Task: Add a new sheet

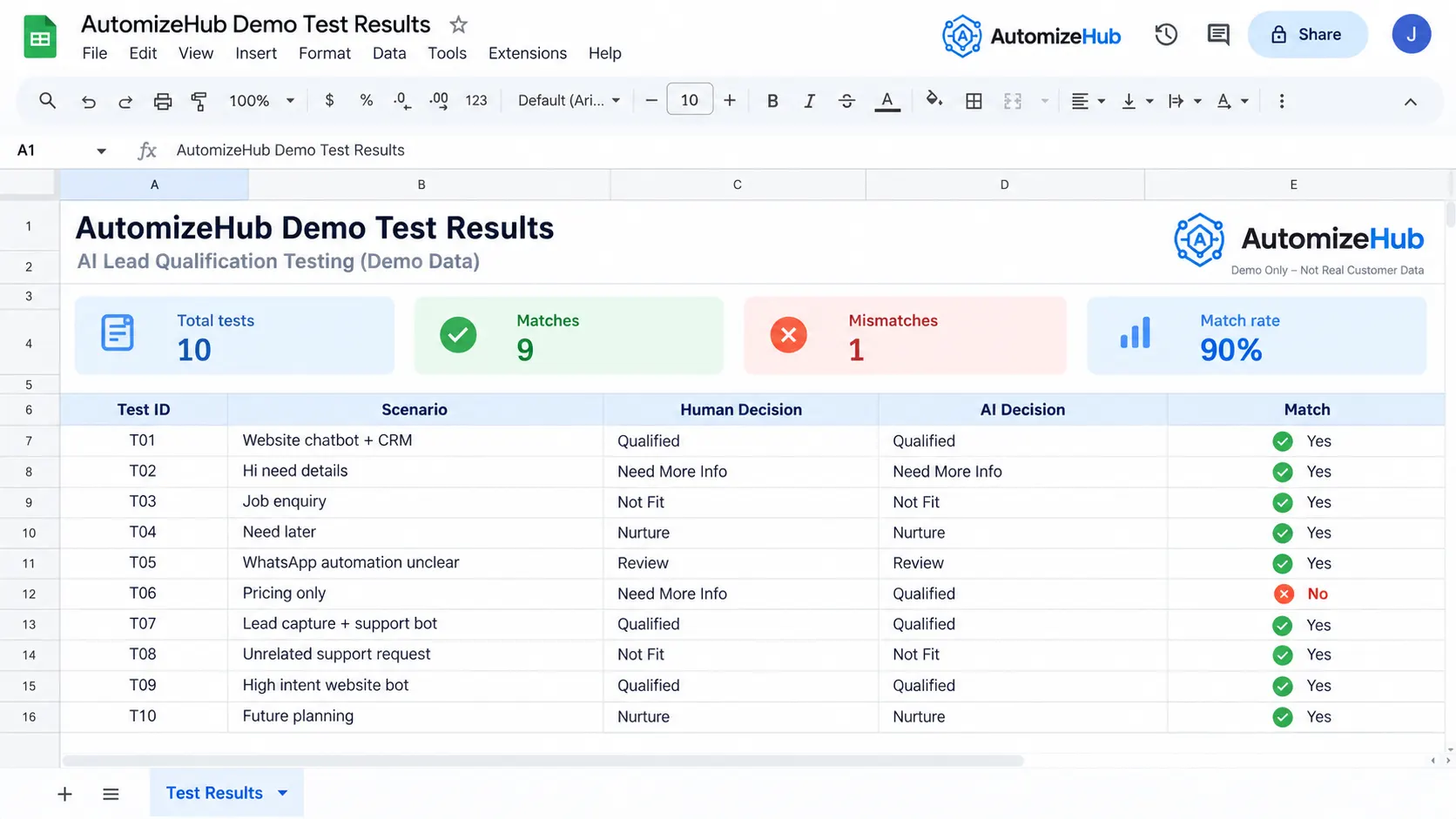Action: click(x=64, y=794)
